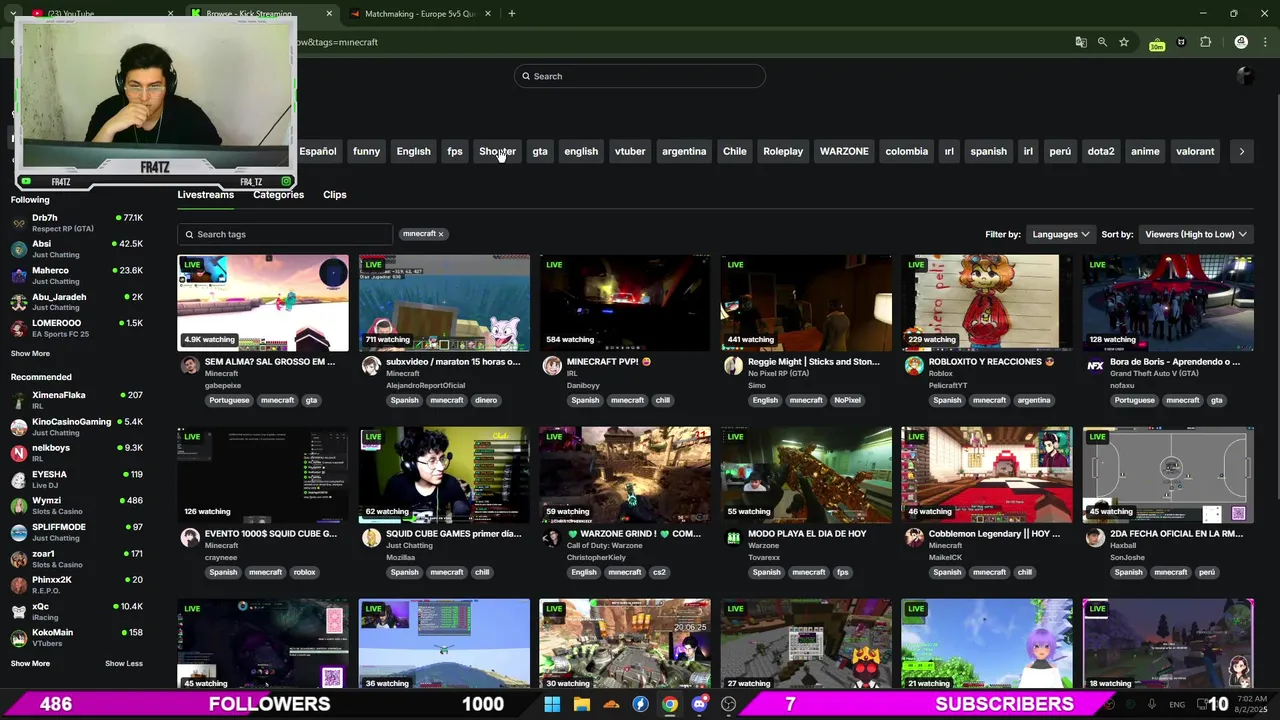Click the orange cloud taskbar icon

[611, 704]
